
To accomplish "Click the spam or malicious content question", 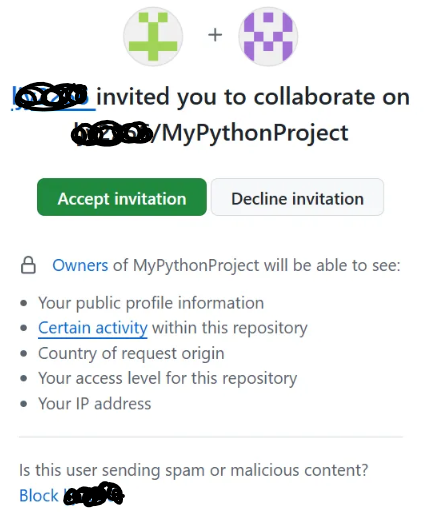I will pyautogui.click(x=194, y=470).
